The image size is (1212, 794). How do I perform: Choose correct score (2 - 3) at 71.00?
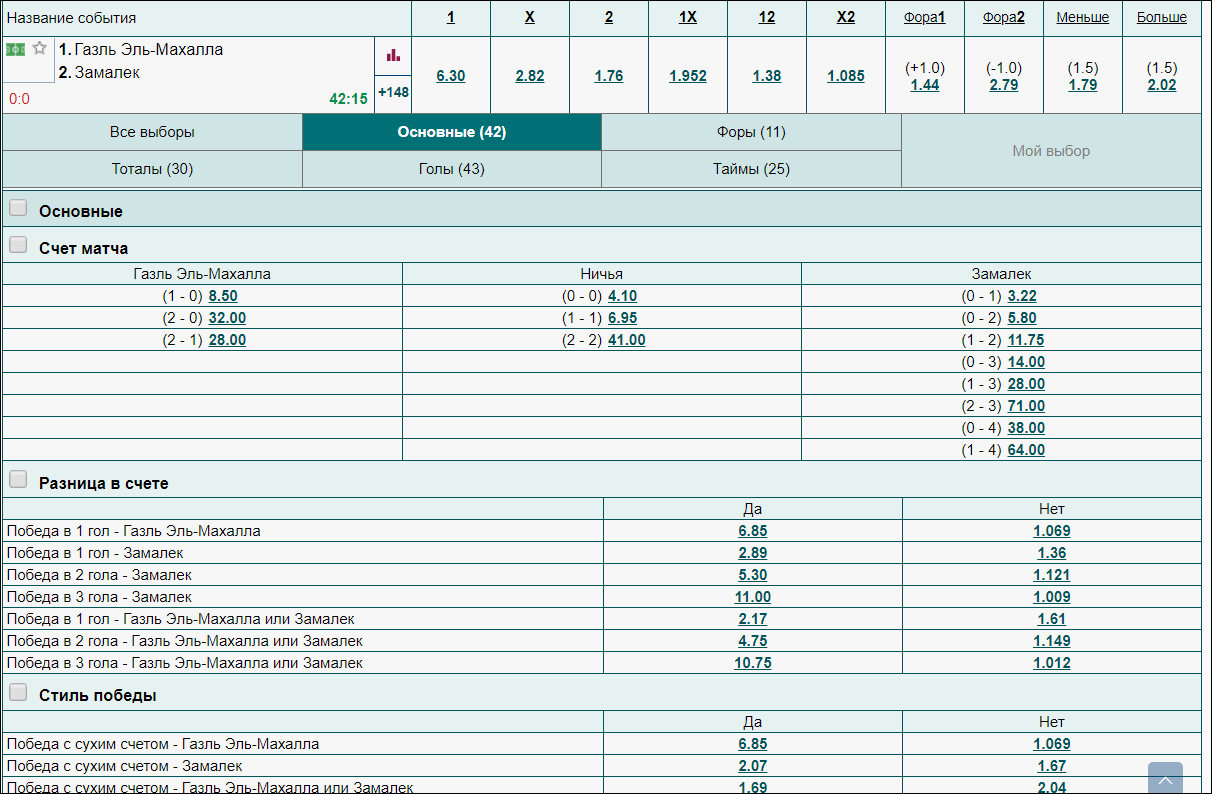(x=1026, y=406)
